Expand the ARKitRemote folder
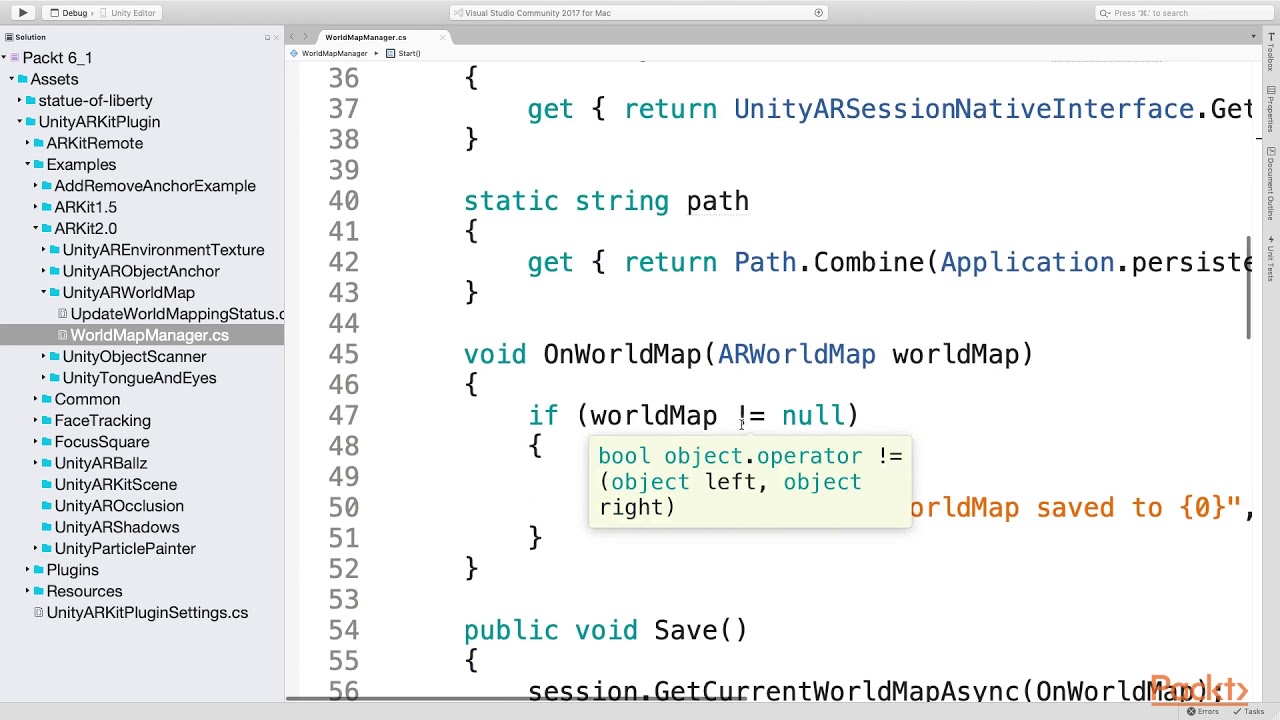Screen dimensions: 1280x720 [27, 143]
